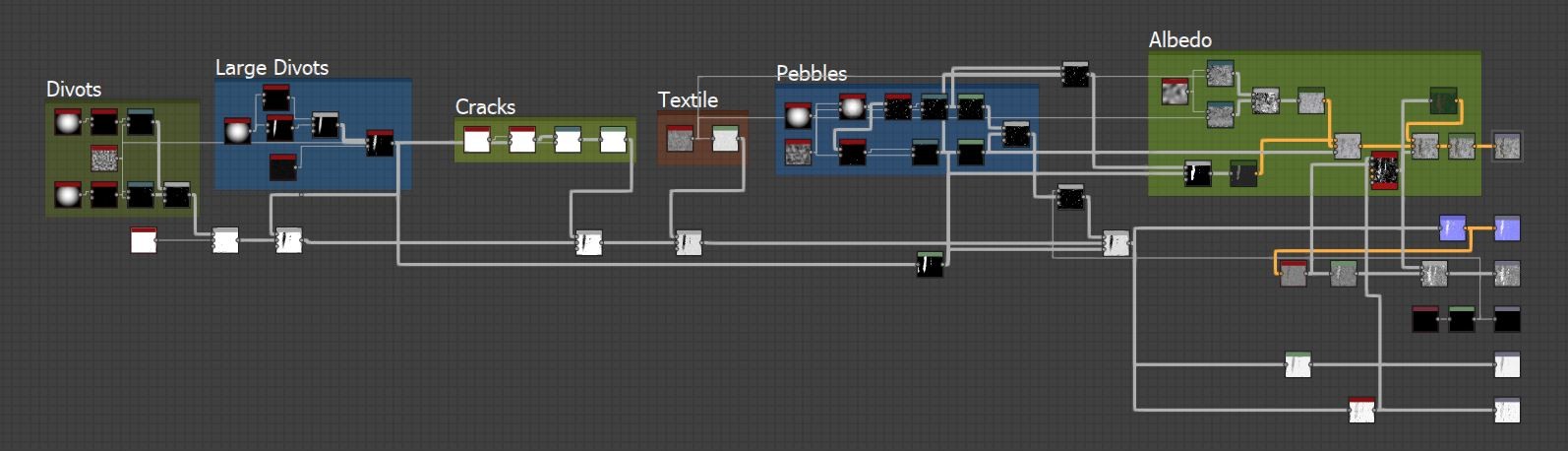
Task: Select the rightmost node of Large Divots frame
Action: [x=381, y=143]
